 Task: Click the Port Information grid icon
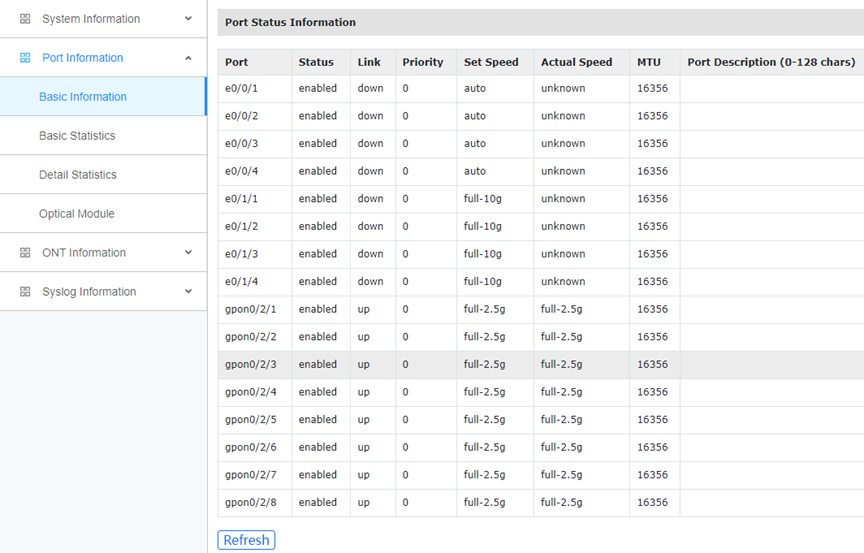point(25,58)
